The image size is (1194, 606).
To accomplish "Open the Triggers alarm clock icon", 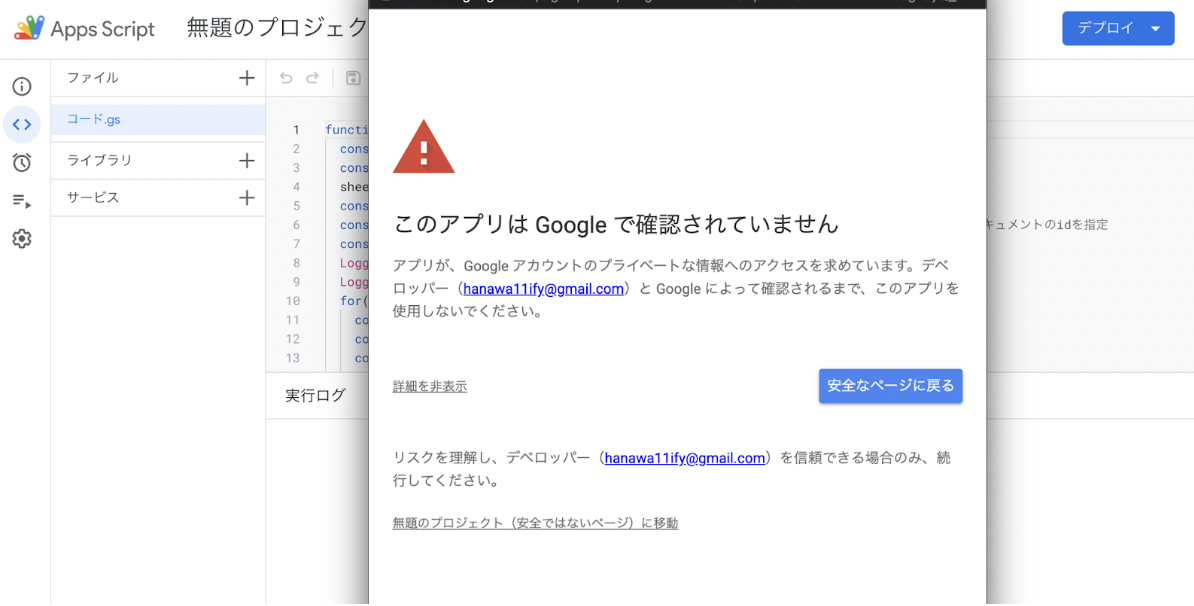I will coord(22,162).
